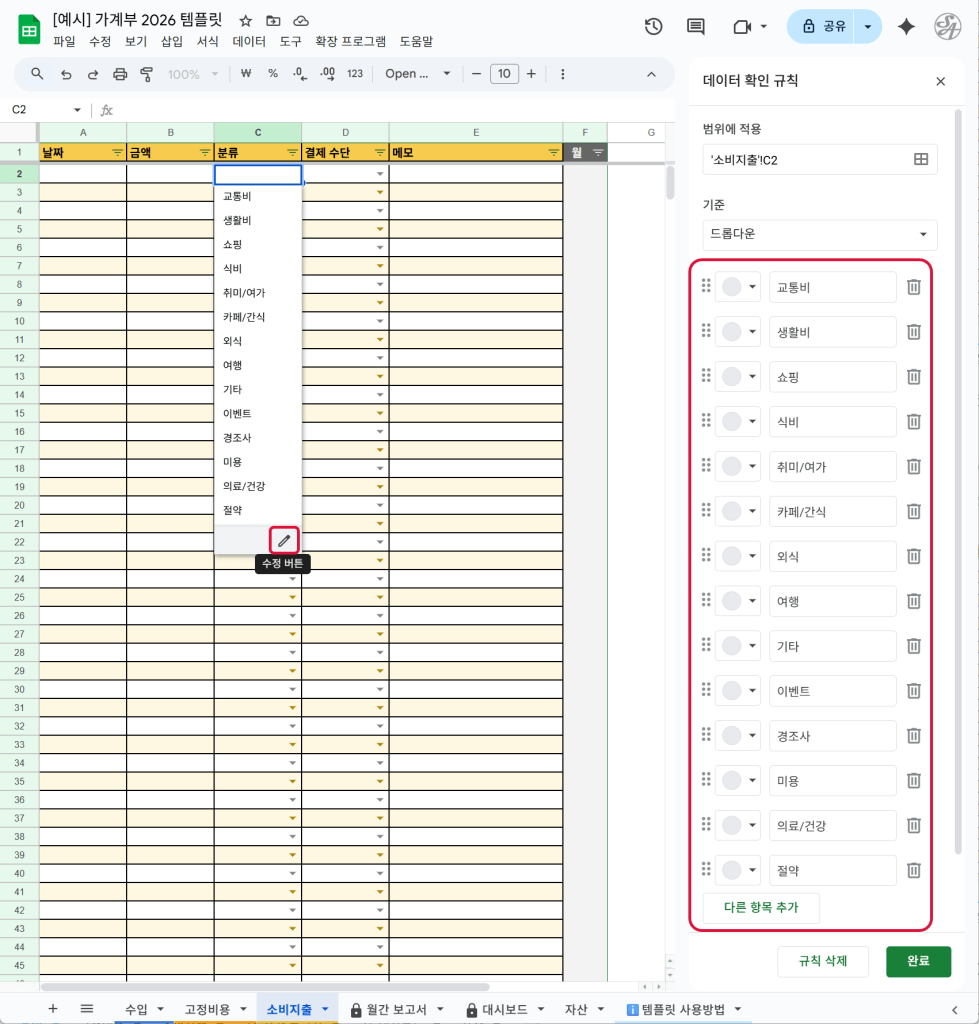Open version history clock icon

(x=653, y=27)
